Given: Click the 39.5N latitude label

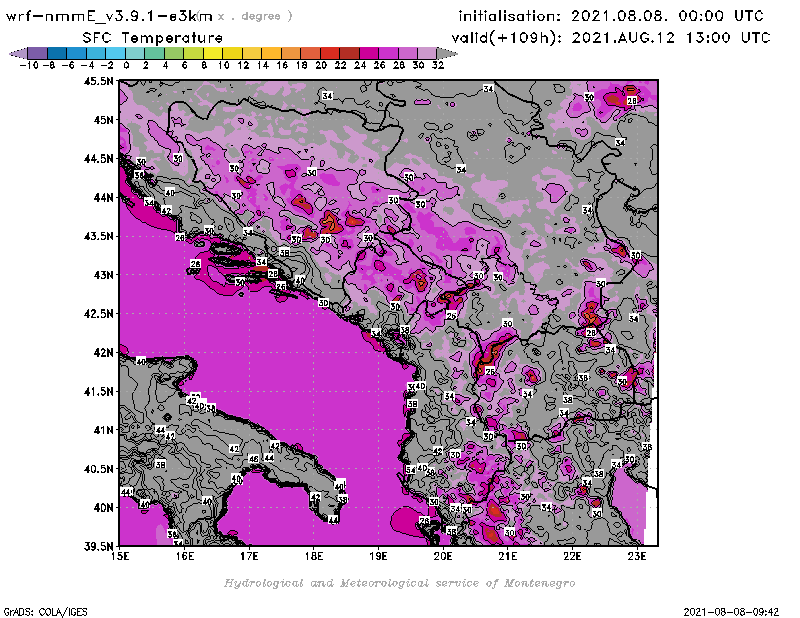Looking at the screenshot, I should [x=98, y=547].
